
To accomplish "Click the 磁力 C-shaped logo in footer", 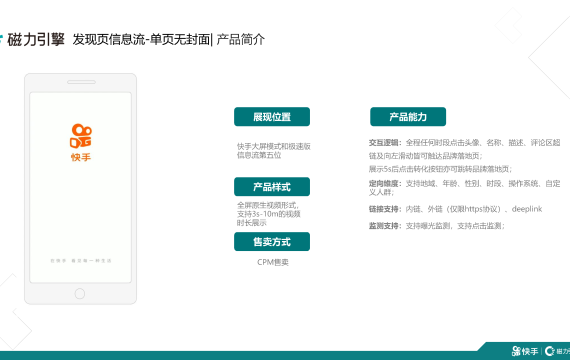I will [x=550, y=351].
